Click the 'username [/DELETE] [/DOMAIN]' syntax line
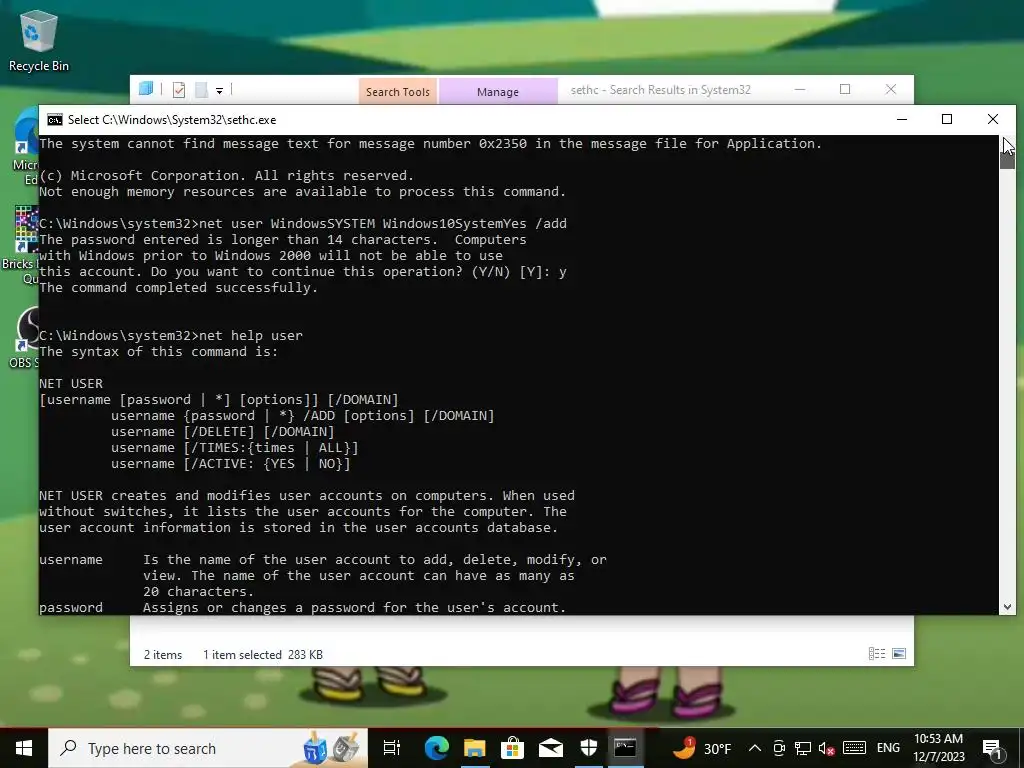This screenshot has width=1024, height=768. pos(223,432)
